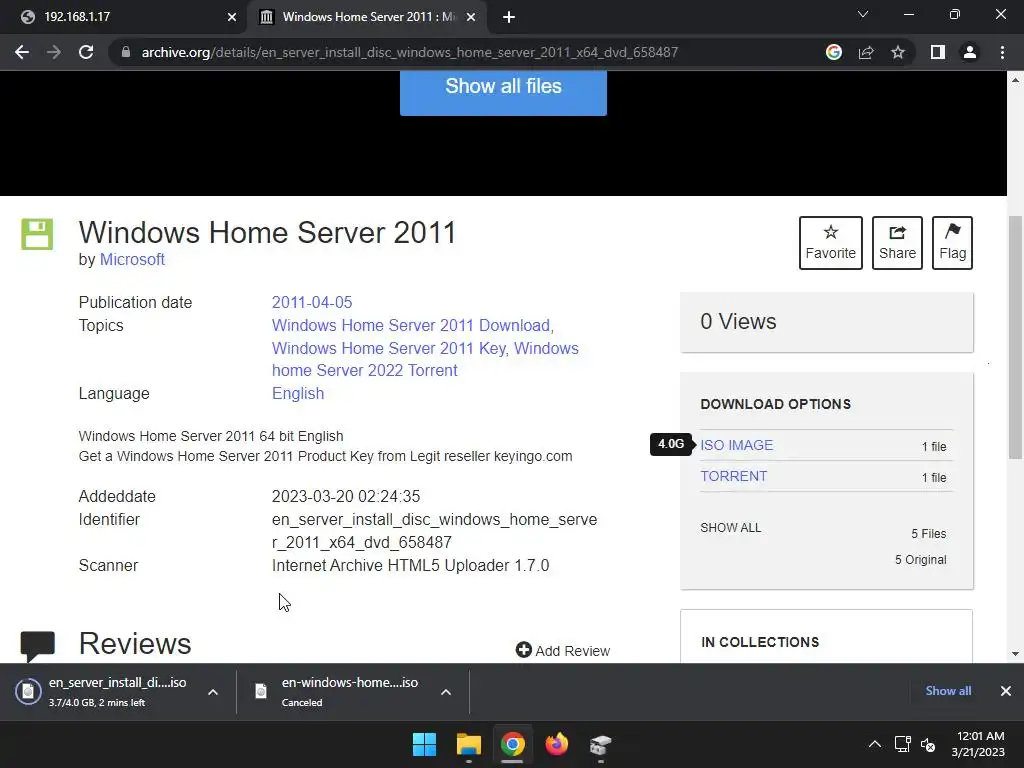
Task: Click the browser forward arrow
Action: (54, 52)
